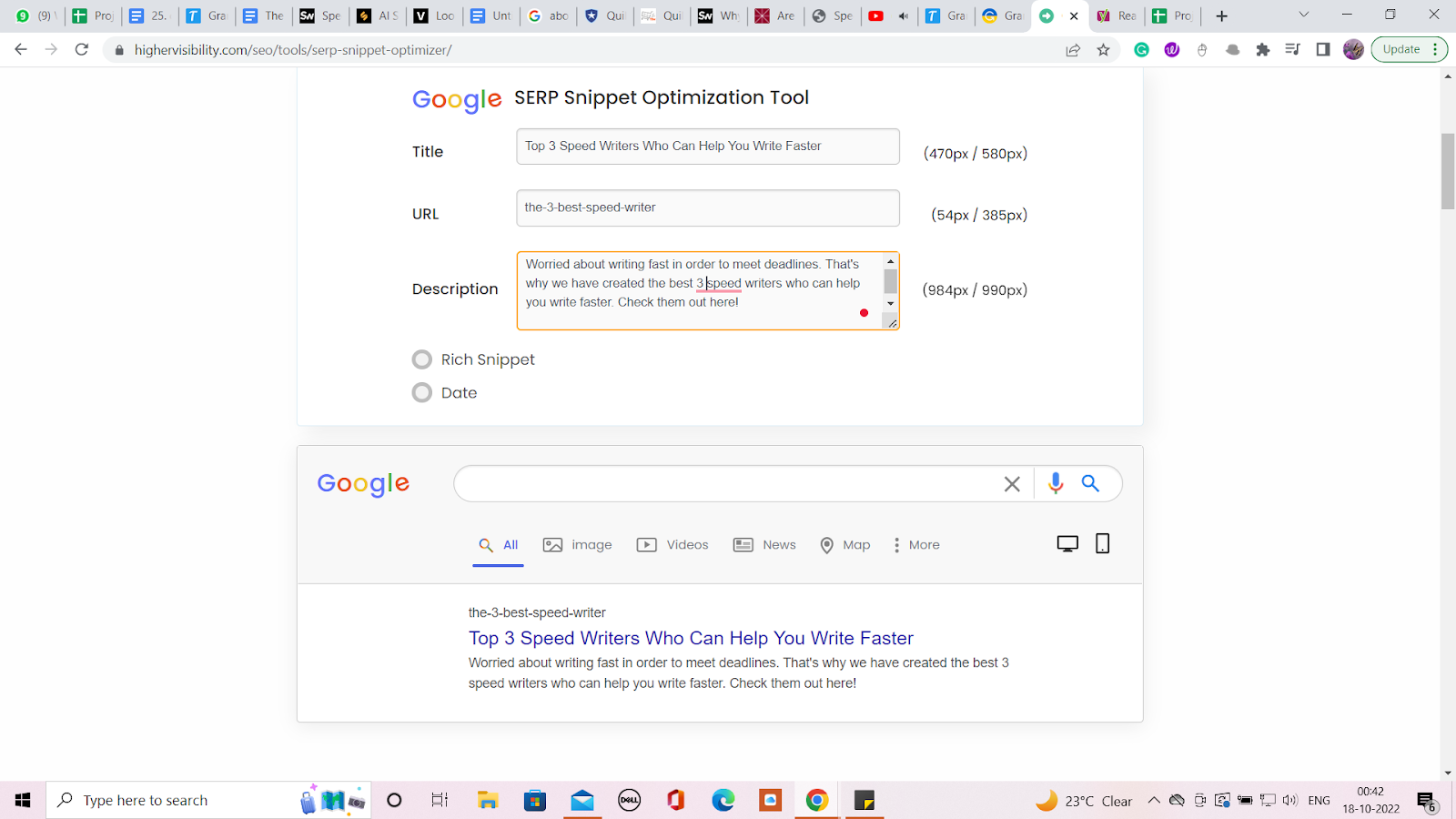Switch snippet preview to desktop view
This screenshot has height=819, width=1456.
pos(1067,542)
